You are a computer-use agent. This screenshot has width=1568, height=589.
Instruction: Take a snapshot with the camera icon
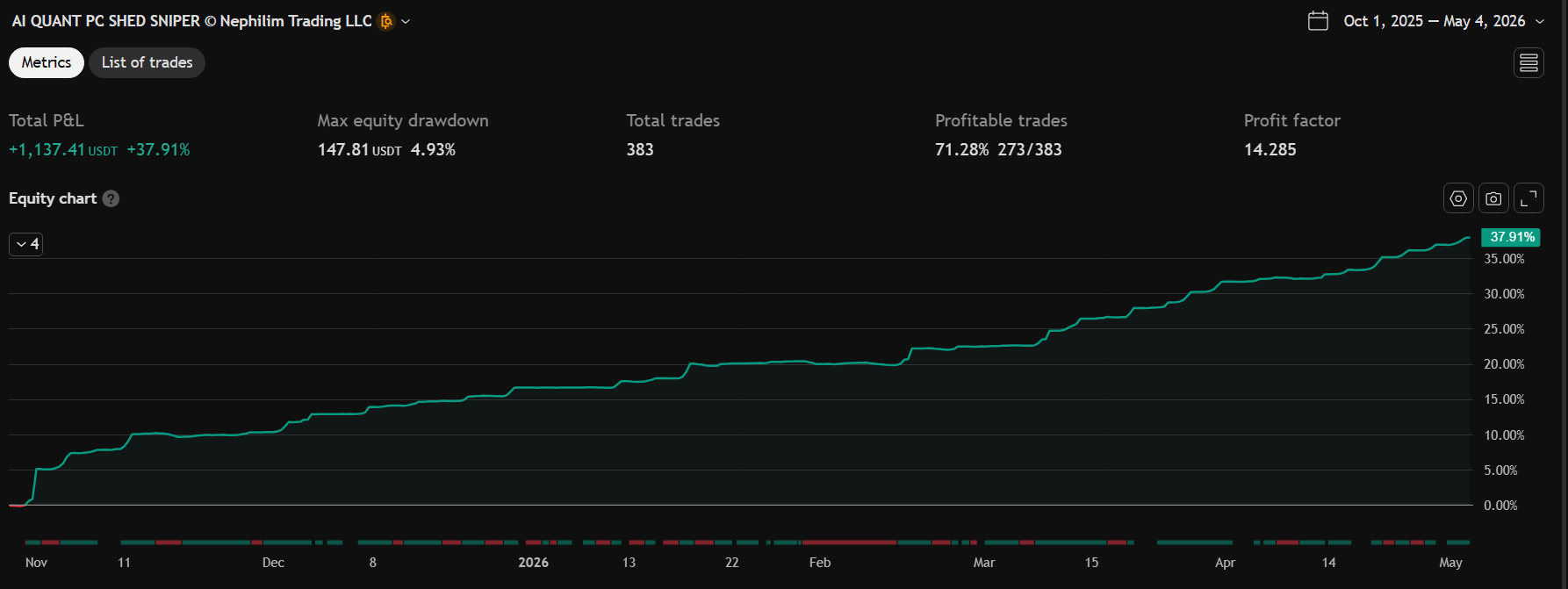(x=1493, y=198)
